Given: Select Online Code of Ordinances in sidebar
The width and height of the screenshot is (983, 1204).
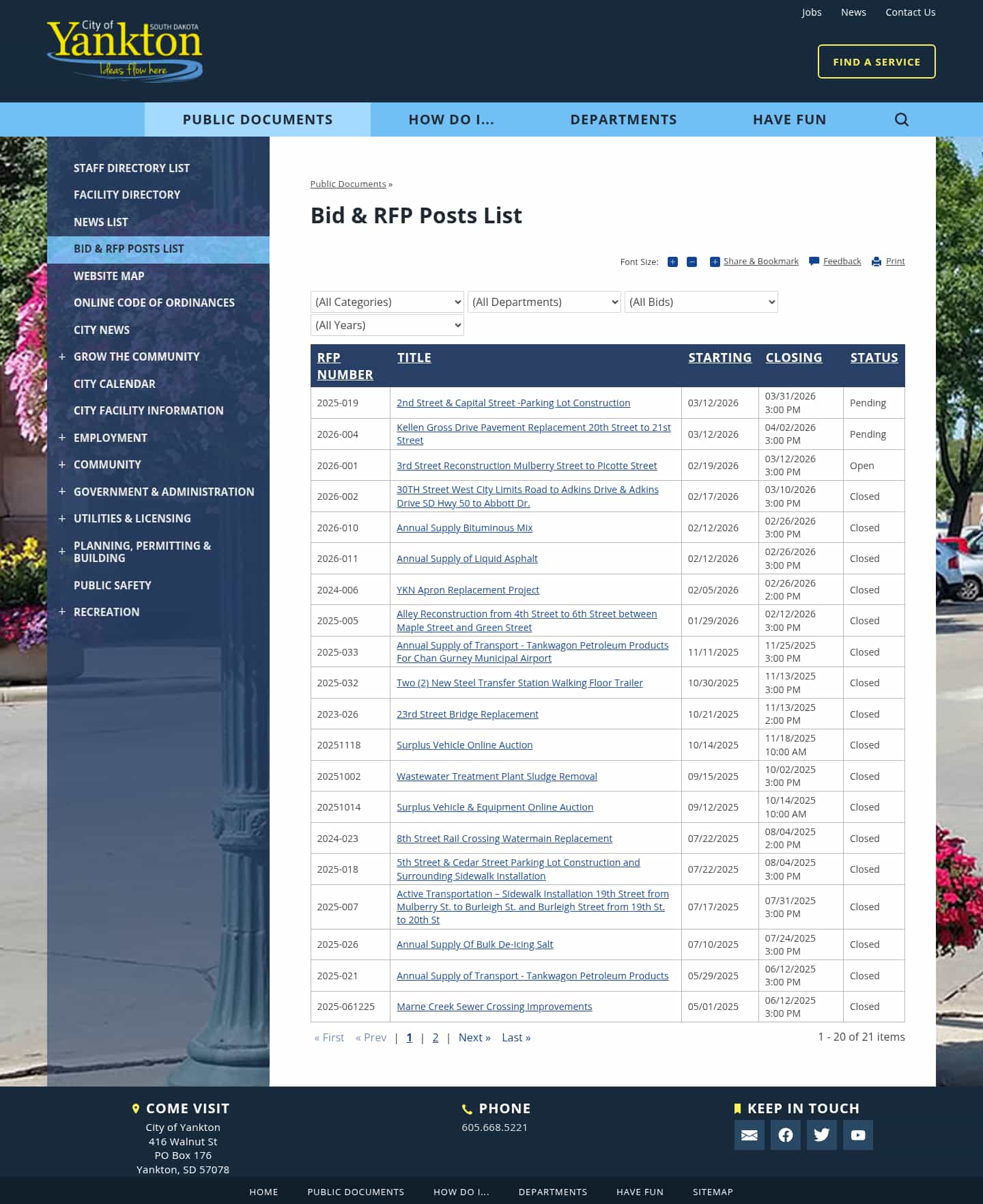Looking at the screenshot, I should (x=154, y=303).
